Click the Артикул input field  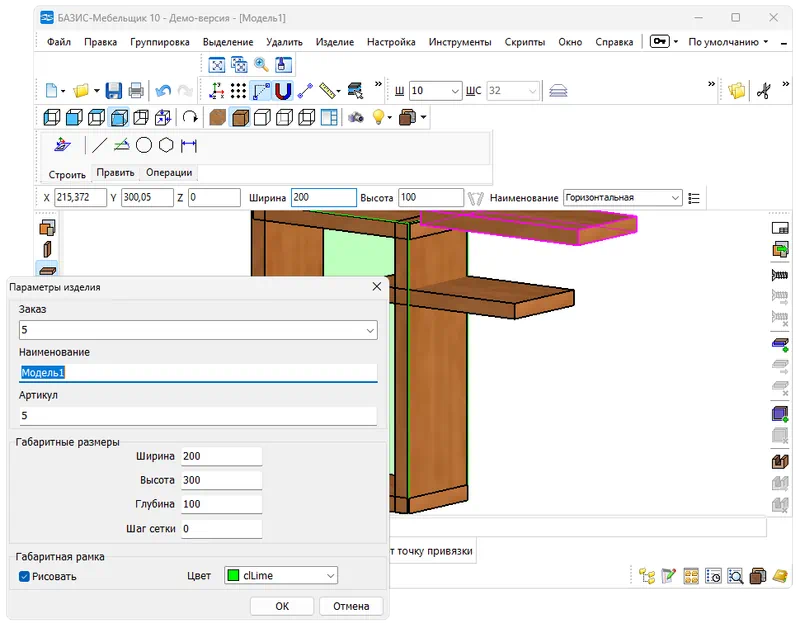click(x=198, y=416)
